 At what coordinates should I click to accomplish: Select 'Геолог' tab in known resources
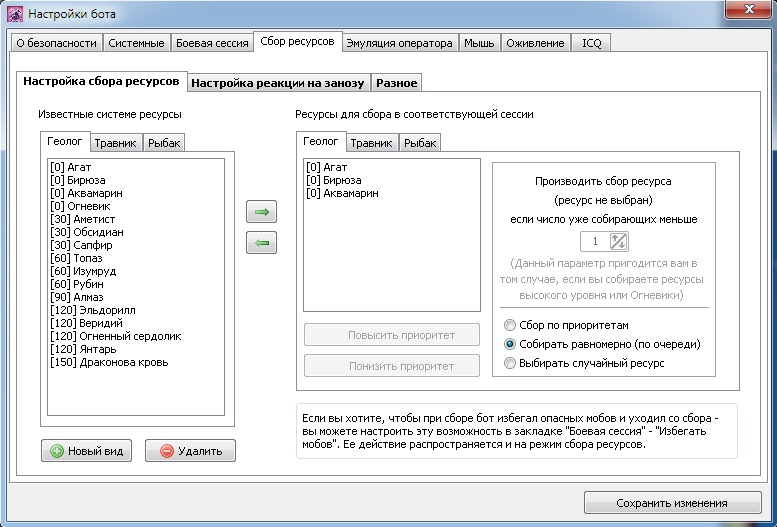click(x=65, y=141)
